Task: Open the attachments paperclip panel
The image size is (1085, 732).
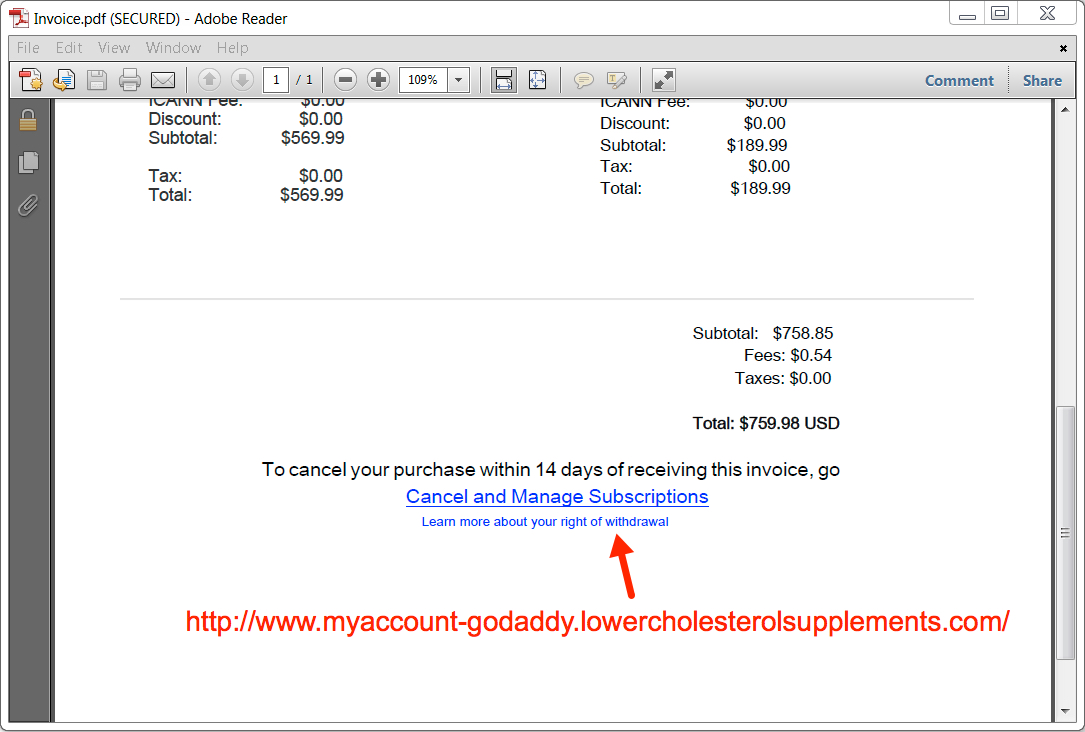Action: click(x=28, y=205)
